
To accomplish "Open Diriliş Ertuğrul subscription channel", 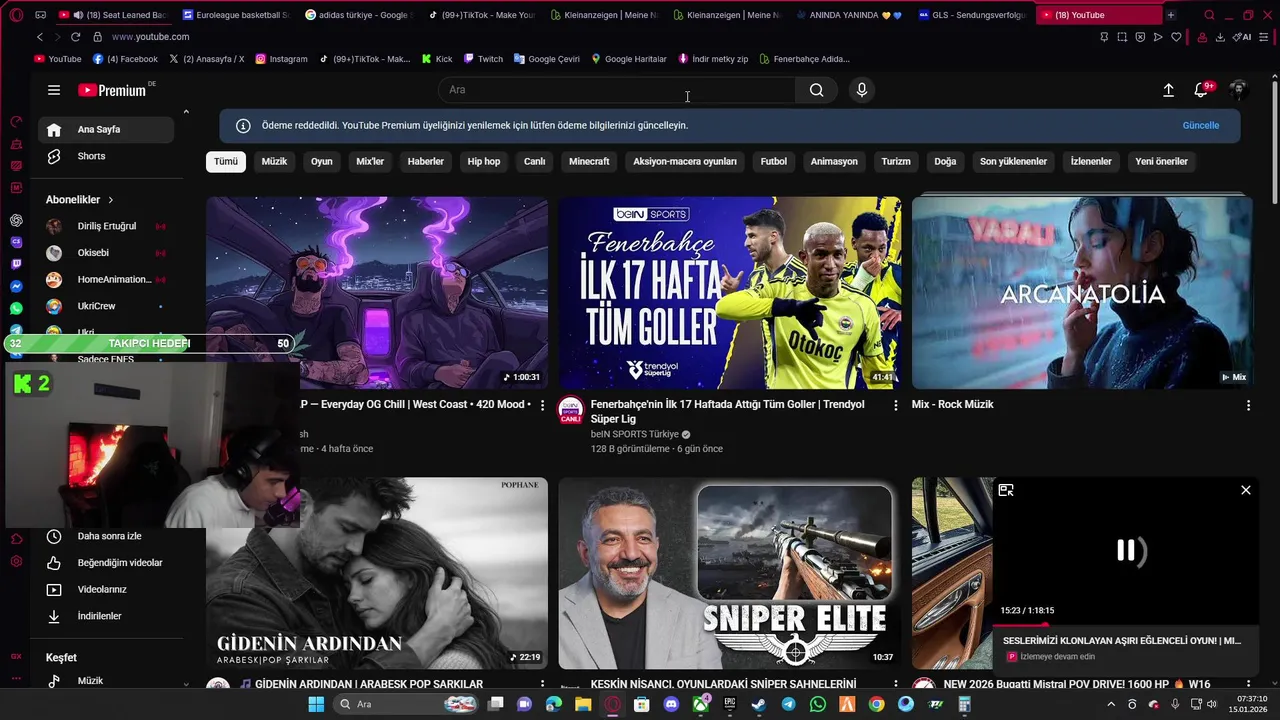I will pos(106,226).
